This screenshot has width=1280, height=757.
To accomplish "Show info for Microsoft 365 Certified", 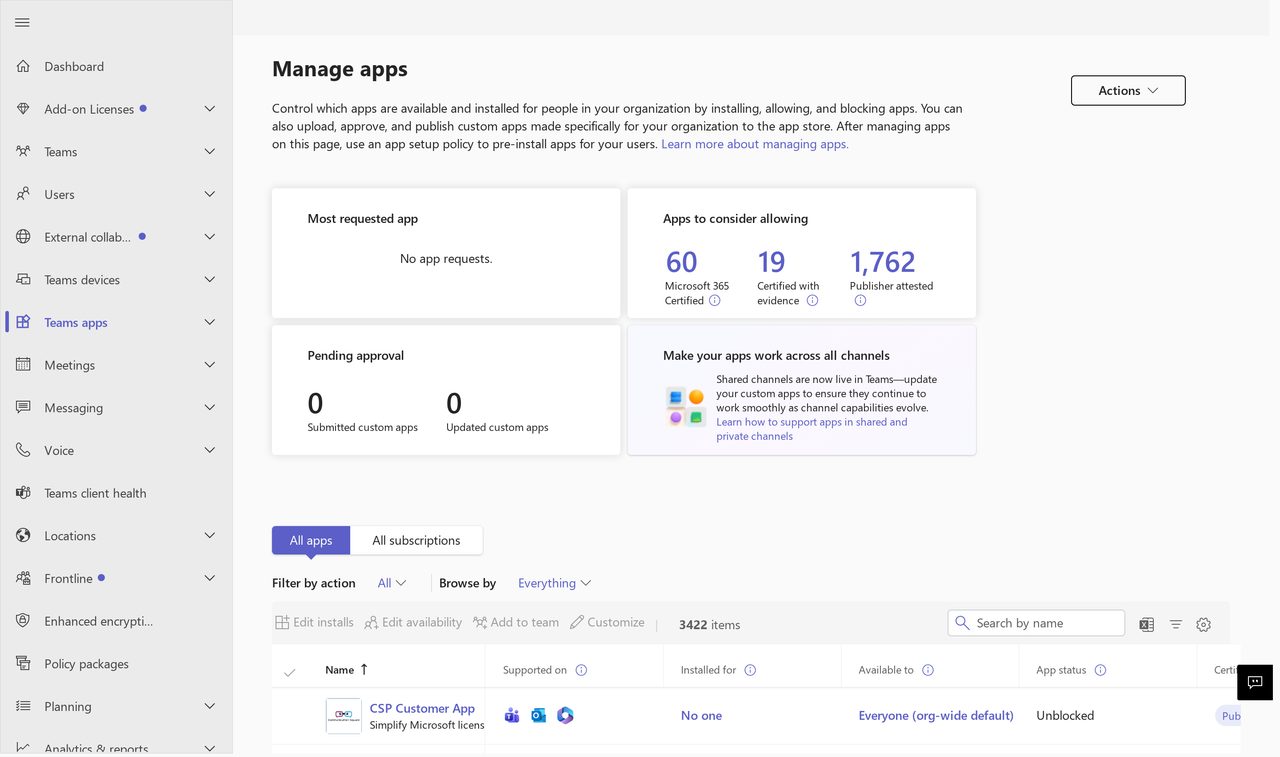I will pos(715,300).
